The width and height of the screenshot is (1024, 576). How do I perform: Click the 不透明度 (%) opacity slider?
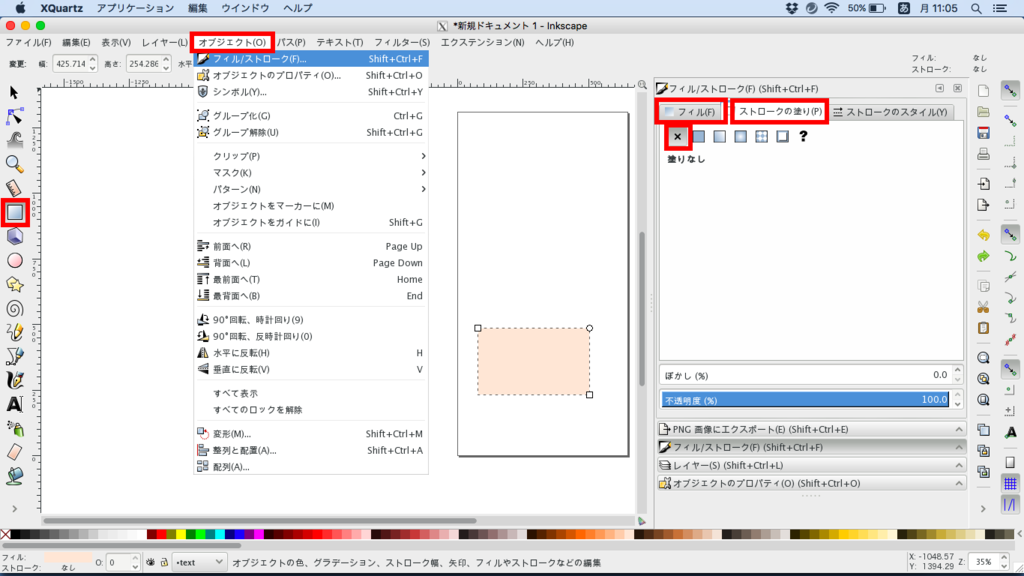click(x=806, y=400)
